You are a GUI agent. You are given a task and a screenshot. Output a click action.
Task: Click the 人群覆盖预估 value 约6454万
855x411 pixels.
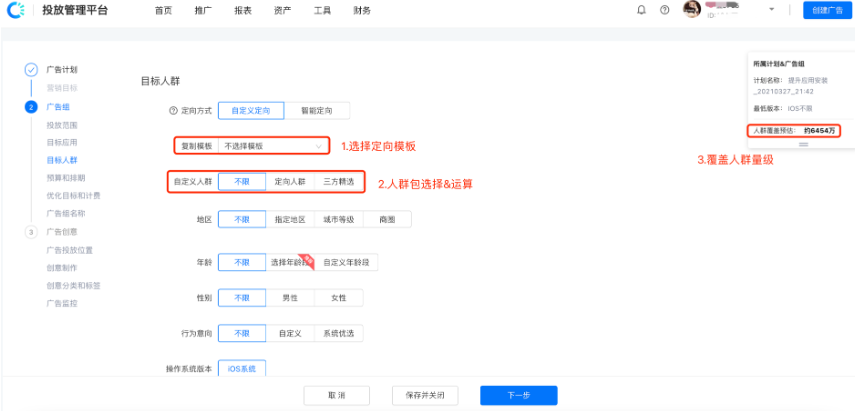820,131
